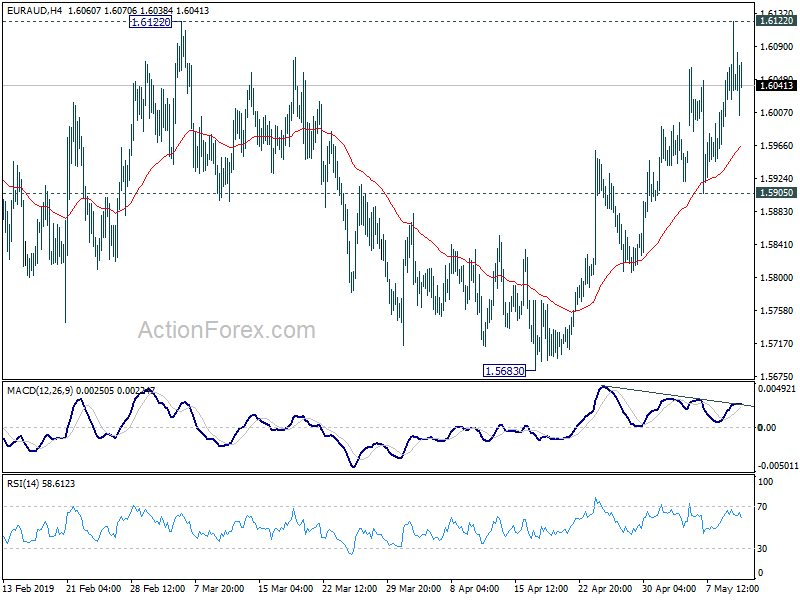800x600 pixels.
Task: Click the MACD scale value -0.005011
Action: [778, 465]
